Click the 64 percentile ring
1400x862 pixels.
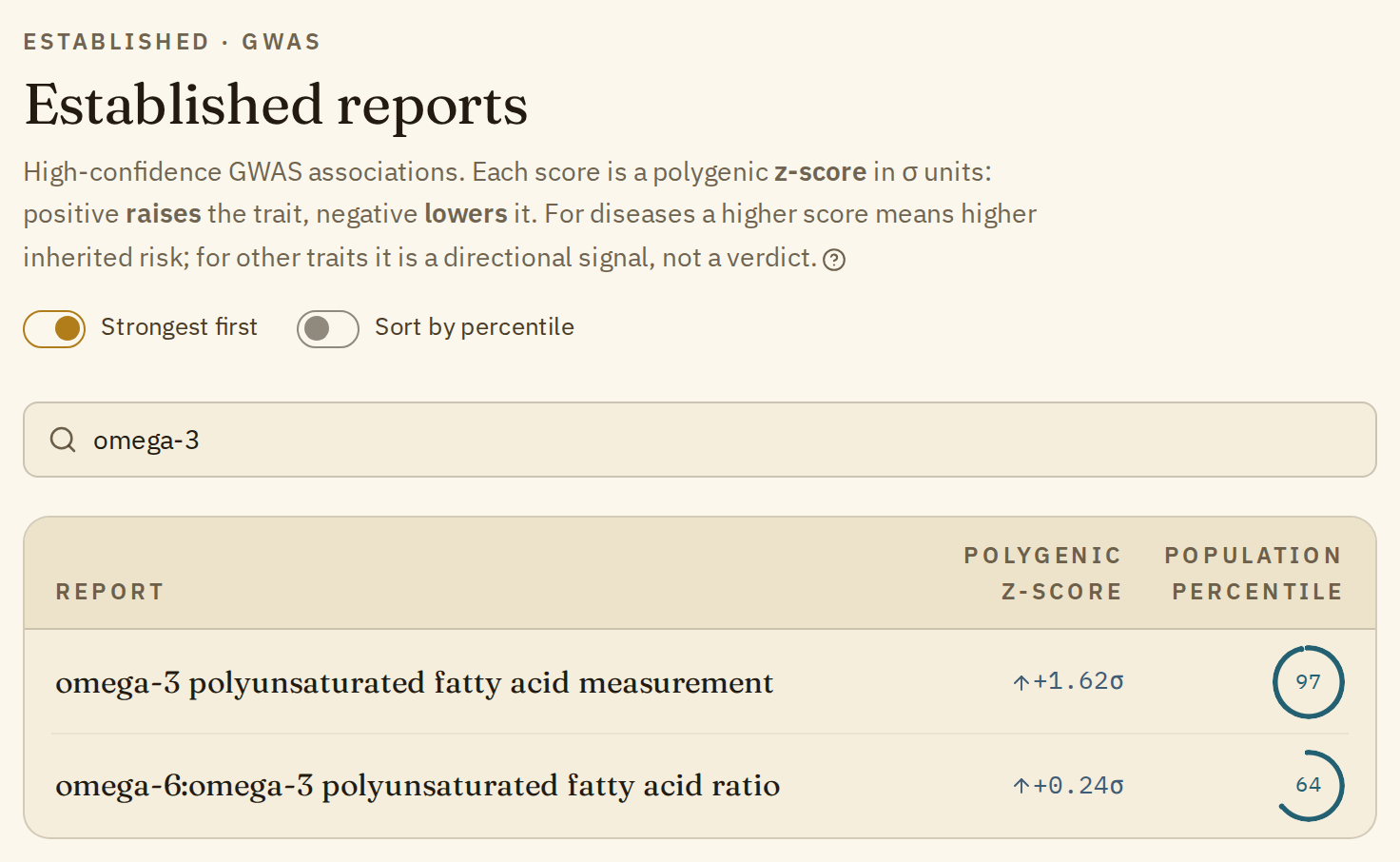pos(1309,785)
